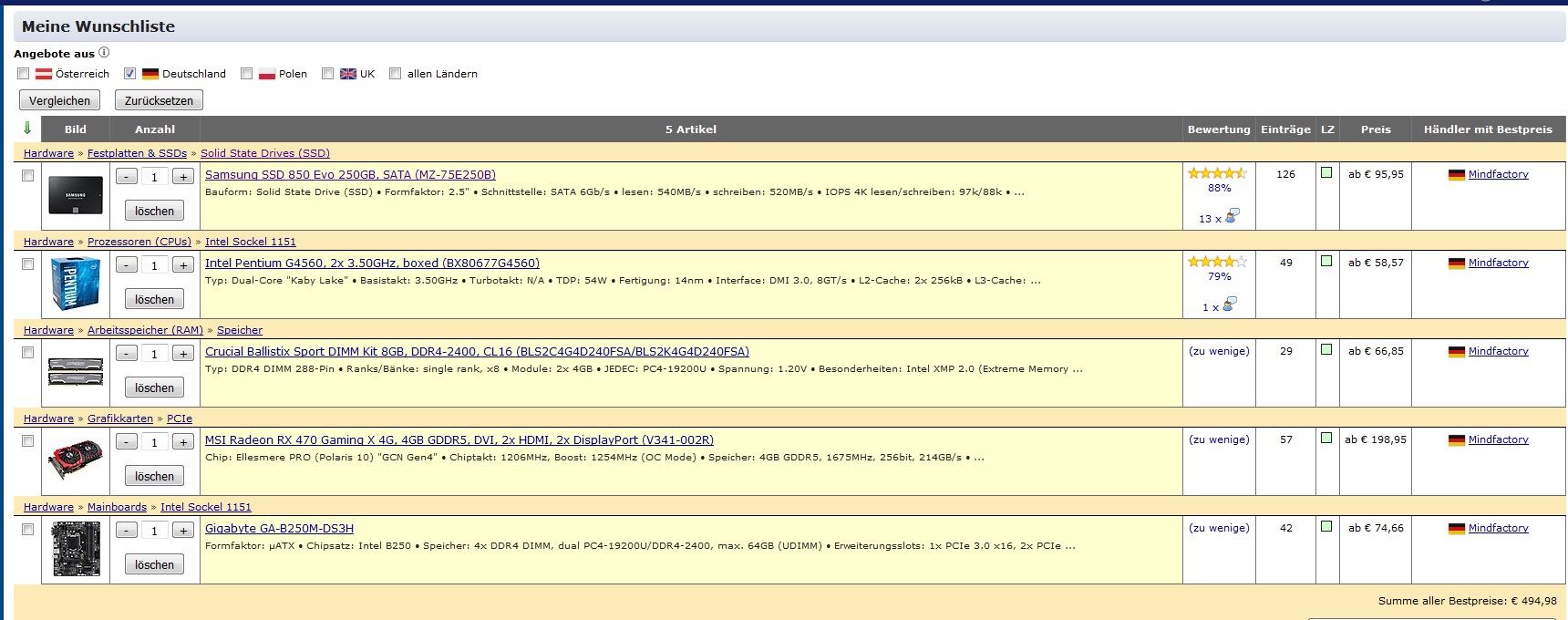Increase quantity of Intel Pentium with plus
The image size is (1568, 620).
click(183, 265)
